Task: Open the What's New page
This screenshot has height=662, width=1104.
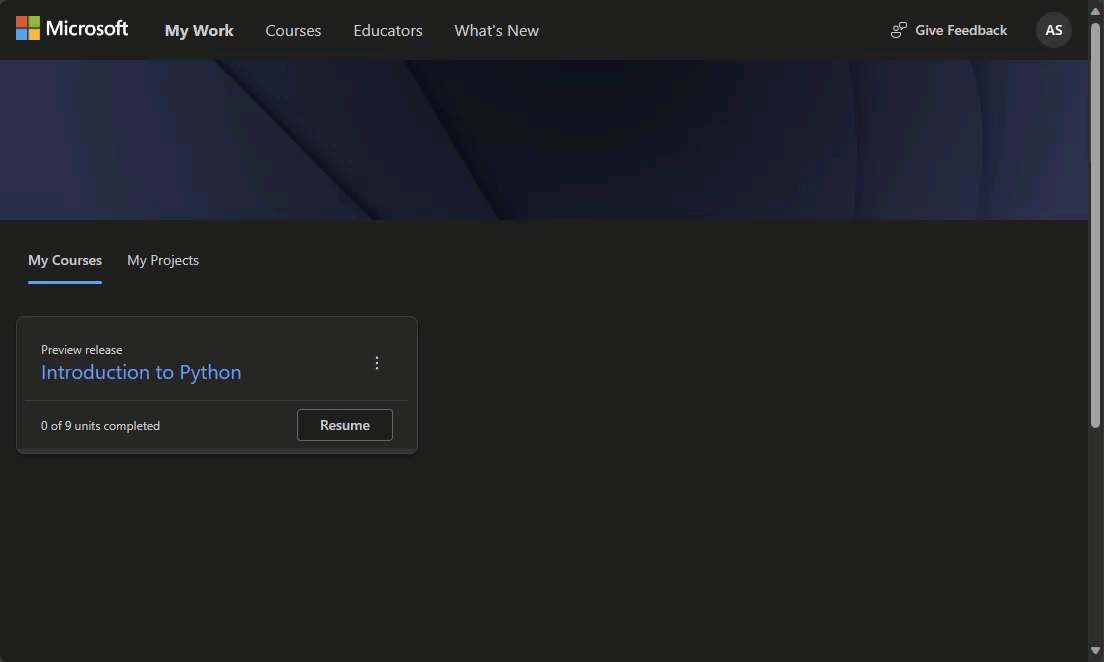Action: tap(496, 30)
